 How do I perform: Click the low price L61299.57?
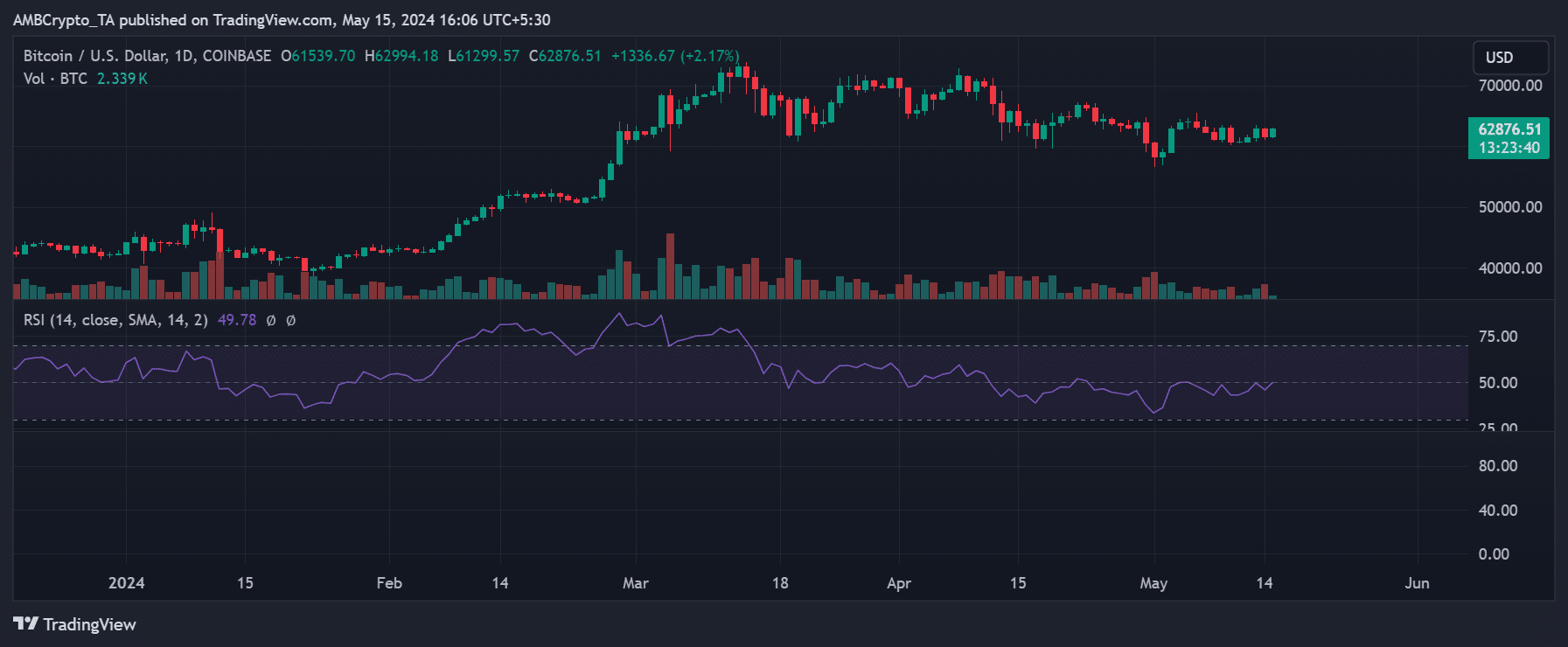(484, 56)
